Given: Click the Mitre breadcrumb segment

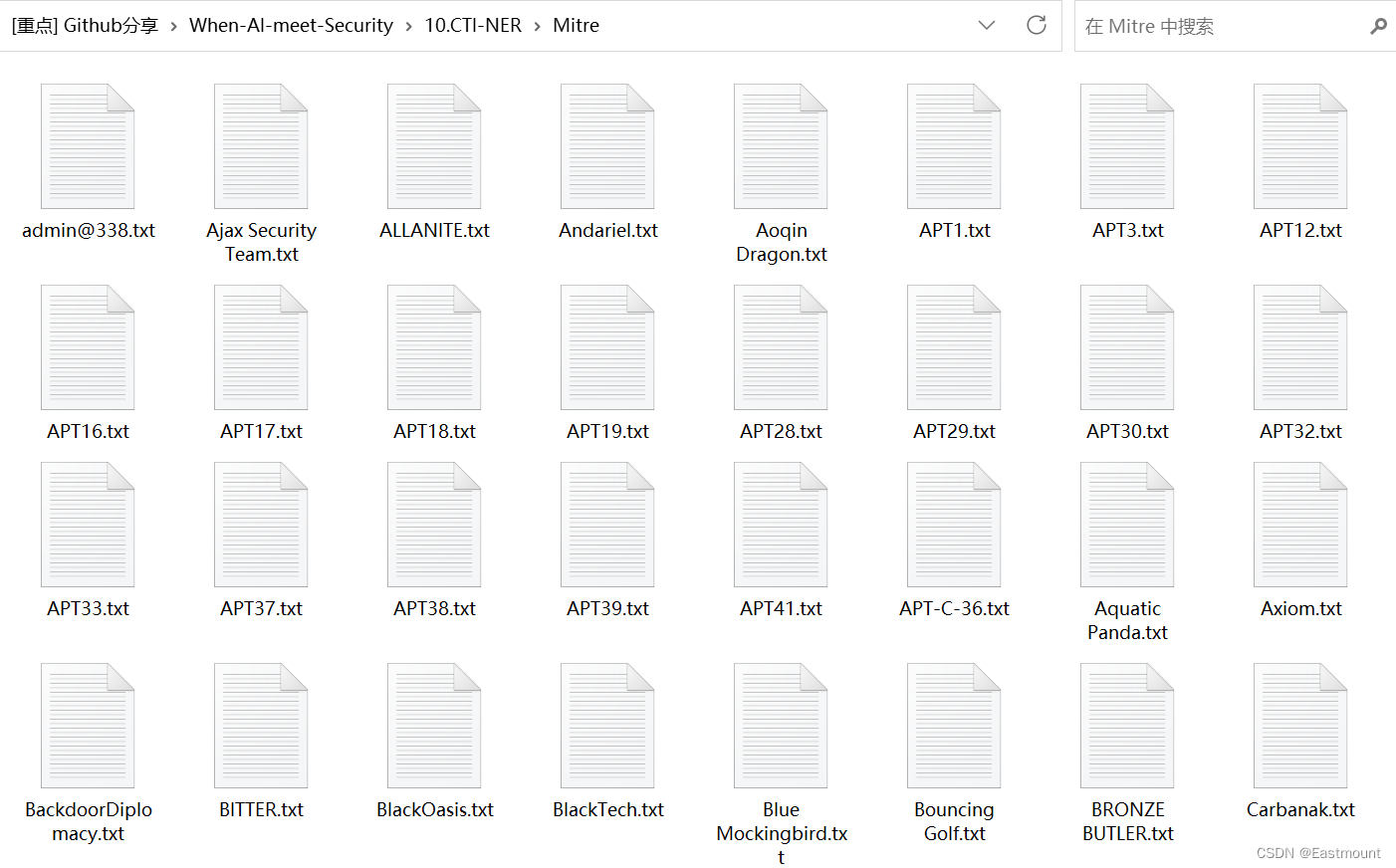Looking at the screenshot, I should [576, 25].
